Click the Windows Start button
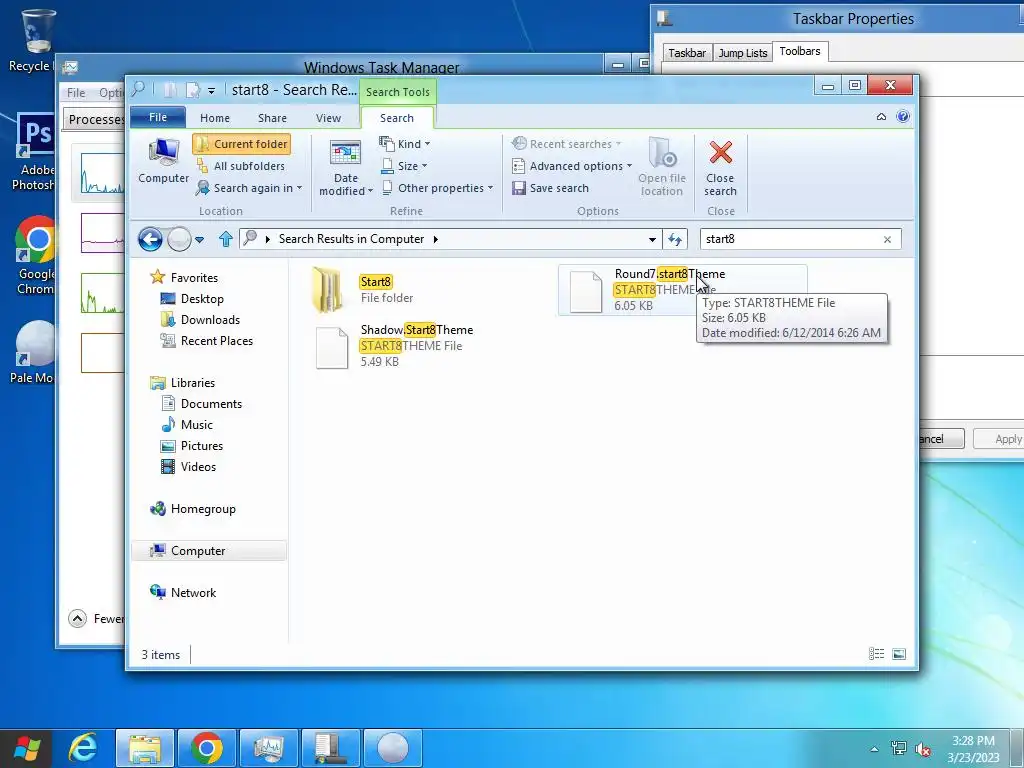 pyautogui.click(x=26, y=748)
